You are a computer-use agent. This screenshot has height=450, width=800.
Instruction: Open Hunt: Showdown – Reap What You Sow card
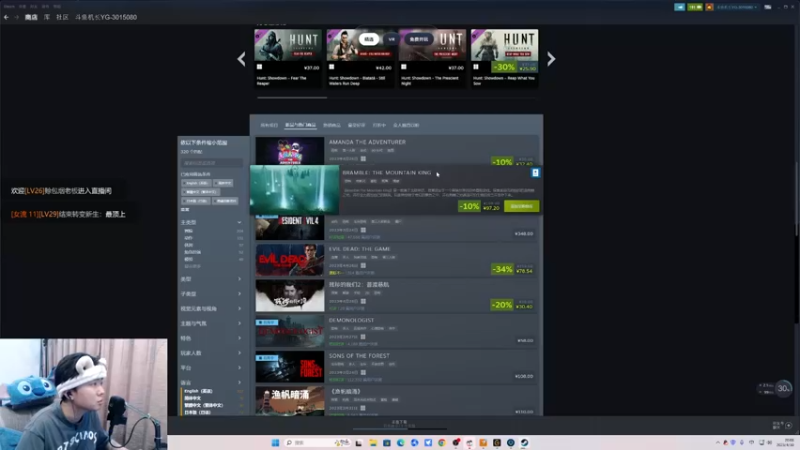504,58
